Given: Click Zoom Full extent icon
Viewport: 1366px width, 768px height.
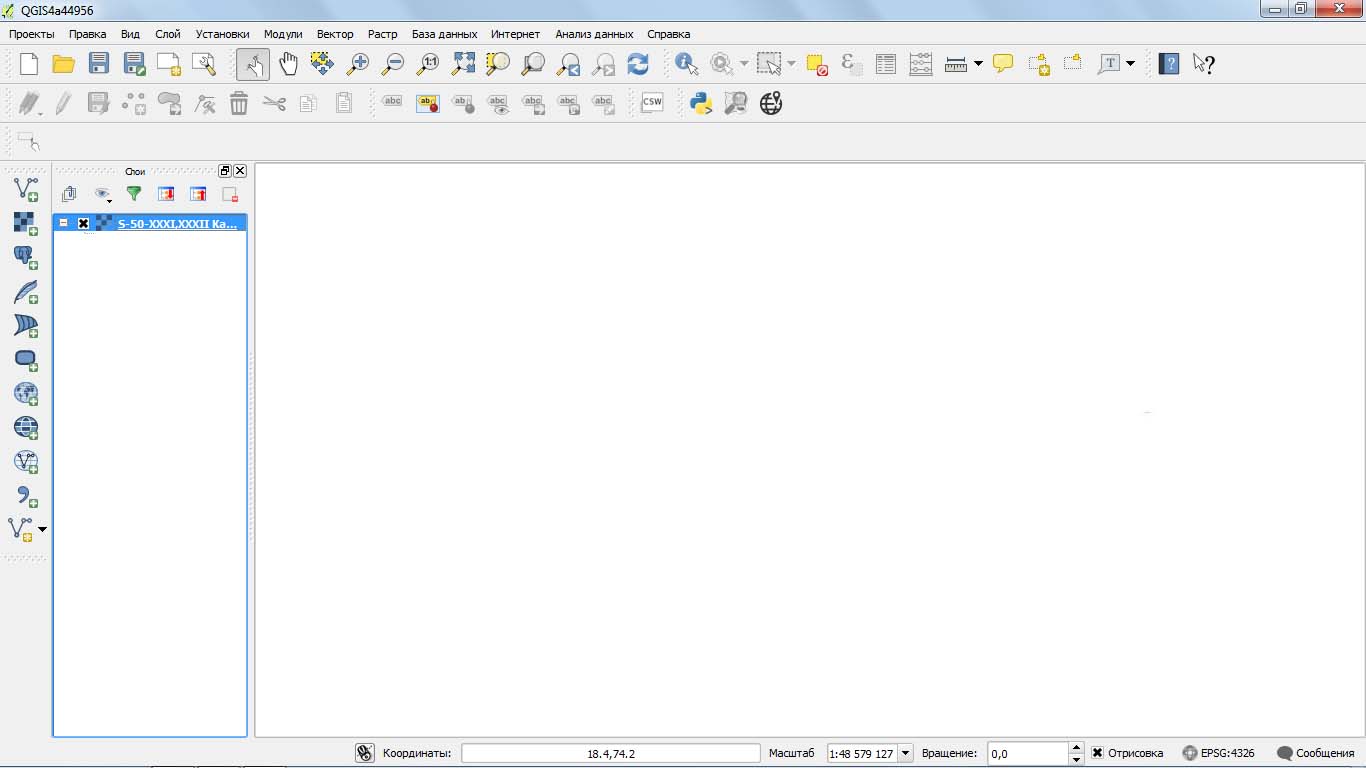Looking at the screenshot, I should click(463, 65).
